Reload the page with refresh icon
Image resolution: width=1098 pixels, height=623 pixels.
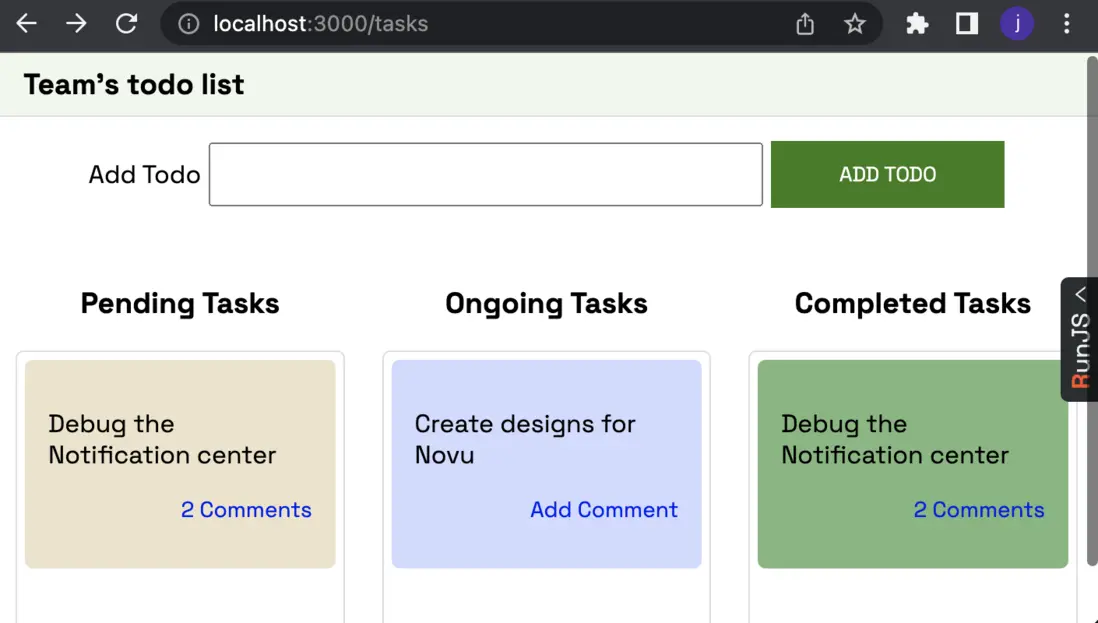tap(126, 24)
